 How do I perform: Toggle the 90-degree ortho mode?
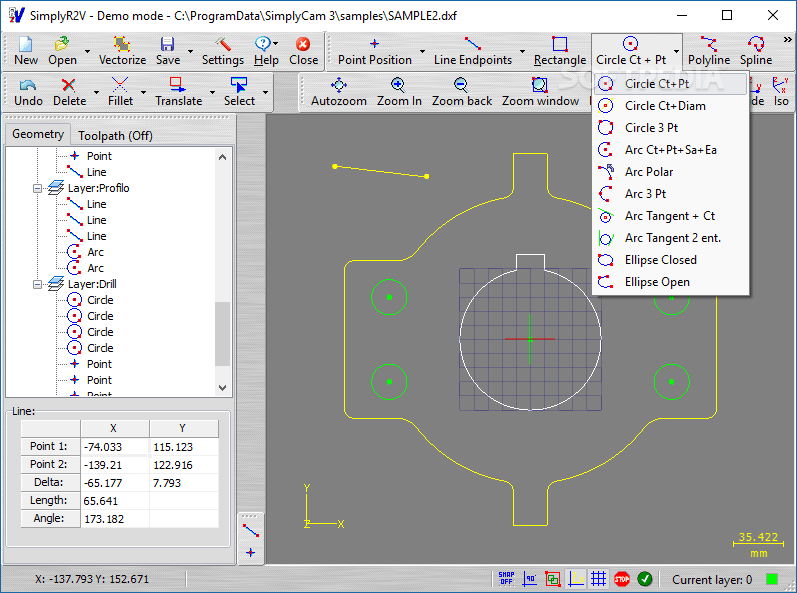tap(530, 579)
